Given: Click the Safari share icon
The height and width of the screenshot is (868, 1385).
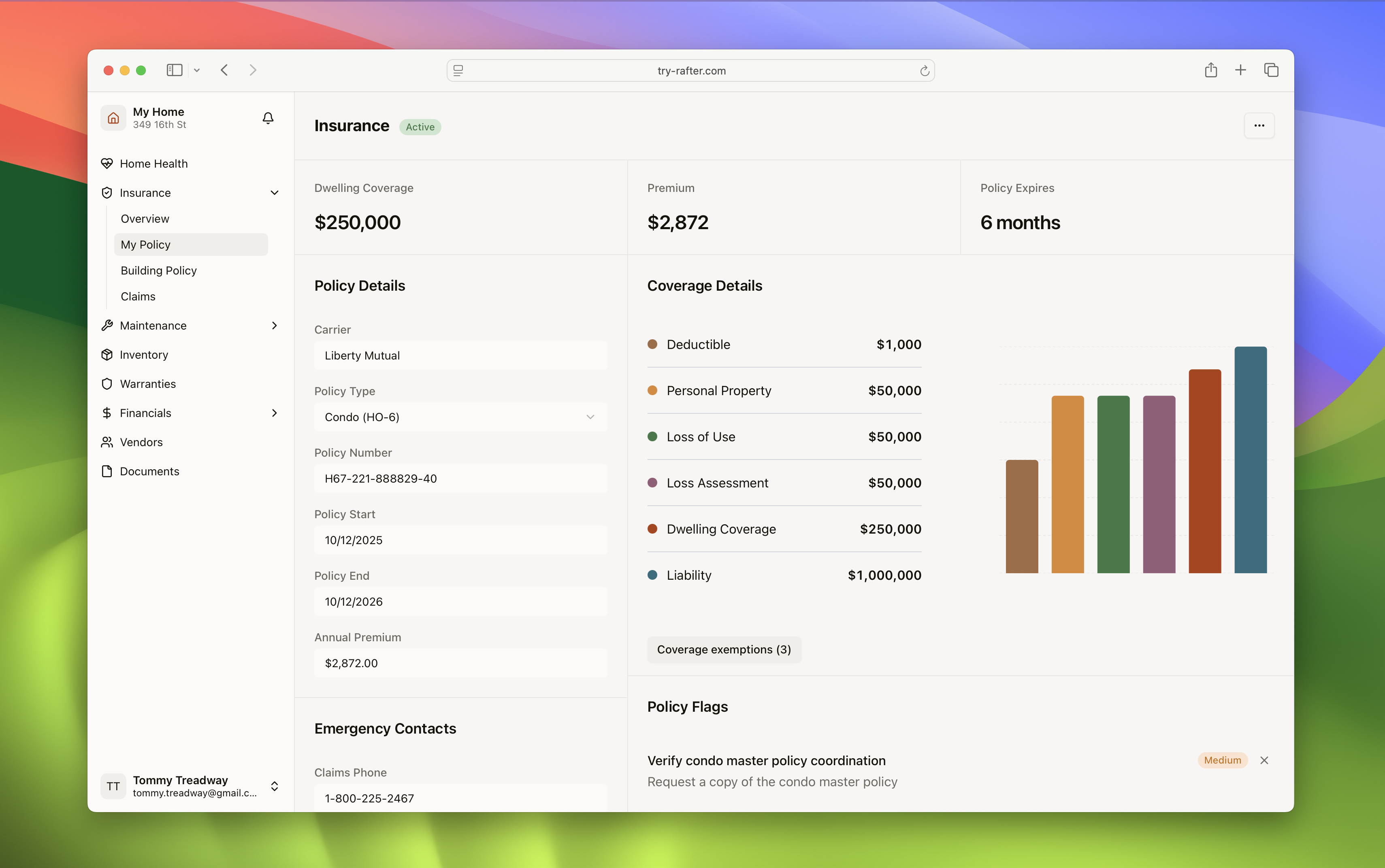Looking at the screenshot, I should point(1210,70).
